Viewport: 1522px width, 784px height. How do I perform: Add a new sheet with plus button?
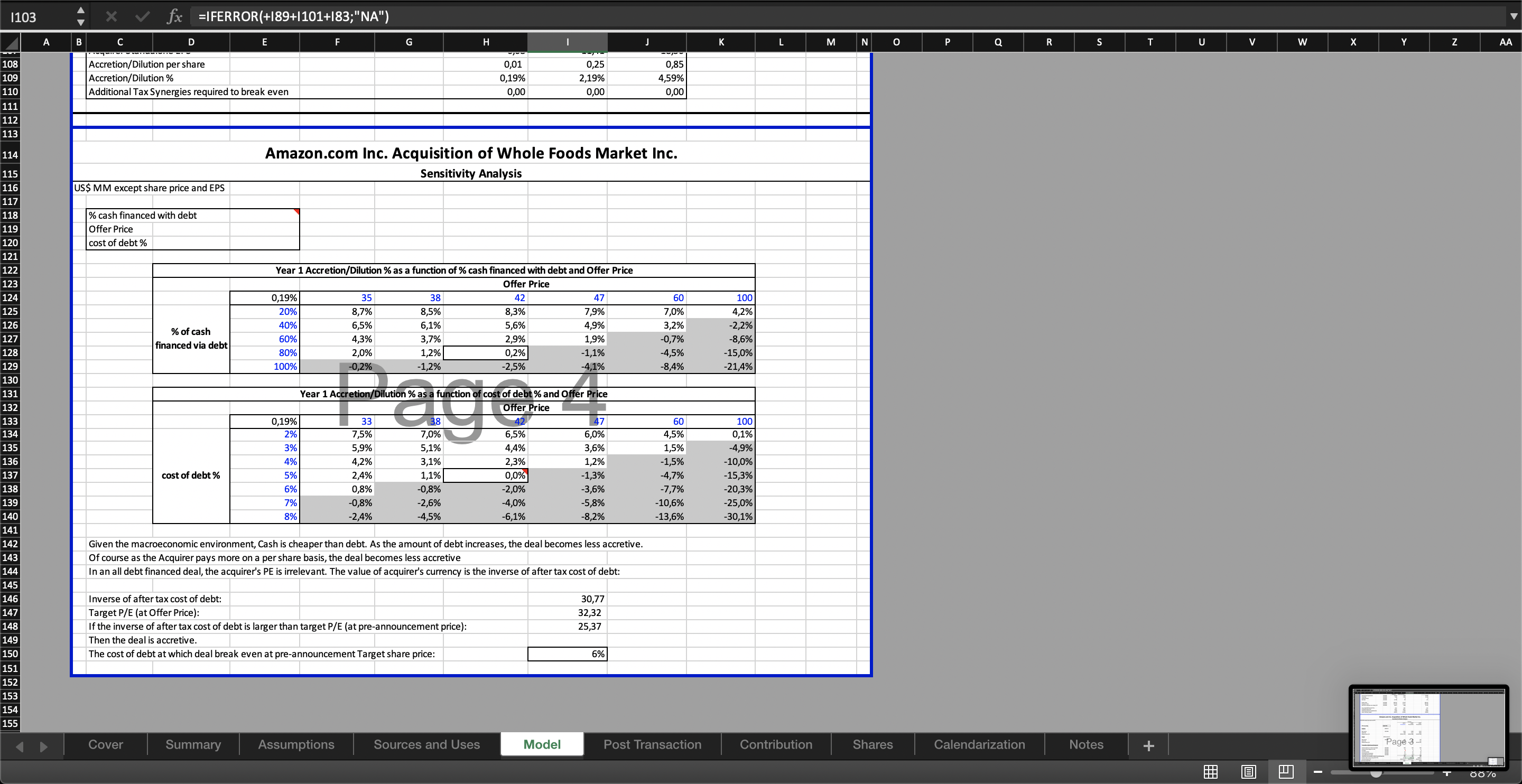(x=1148, y=745)
